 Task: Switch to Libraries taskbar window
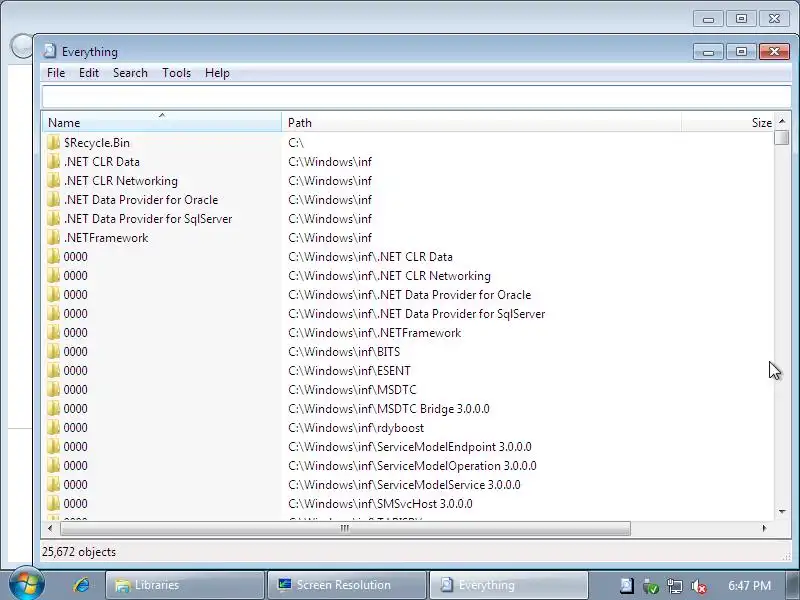pyautogui.click(x=185, y=585)
